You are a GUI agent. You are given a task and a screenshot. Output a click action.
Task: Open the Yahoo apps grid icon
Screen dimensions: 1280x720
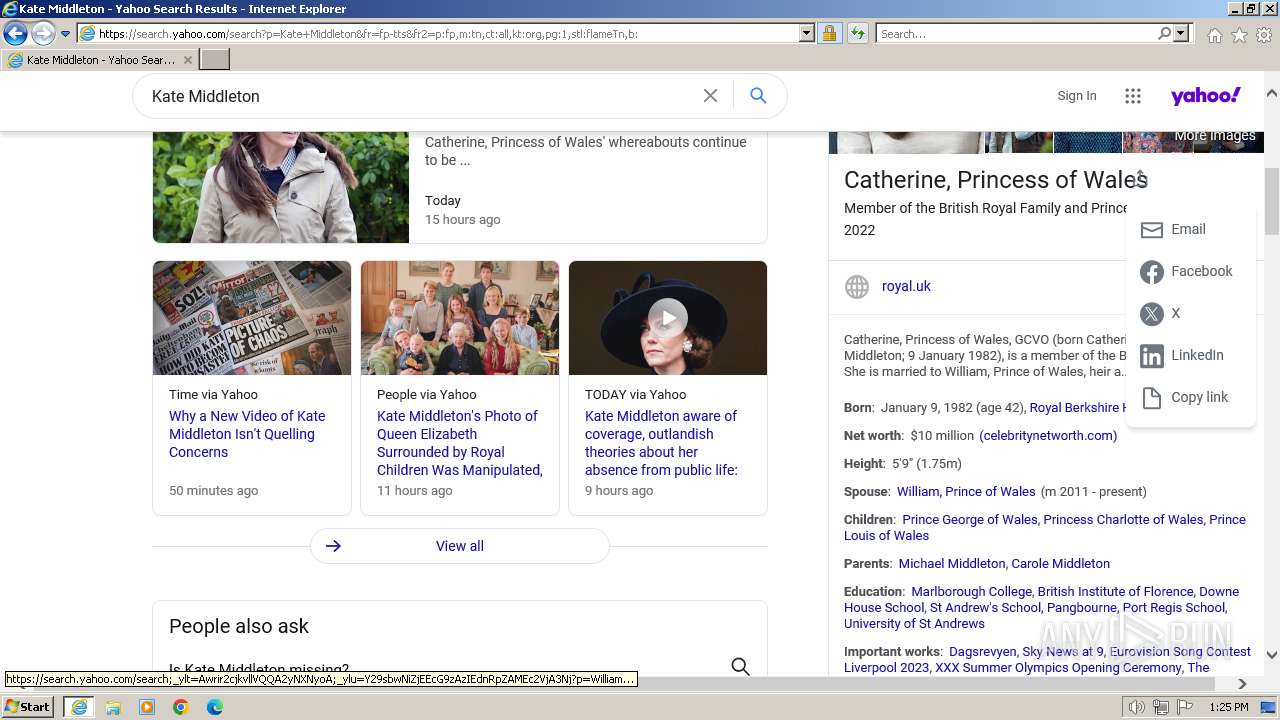1132,96
